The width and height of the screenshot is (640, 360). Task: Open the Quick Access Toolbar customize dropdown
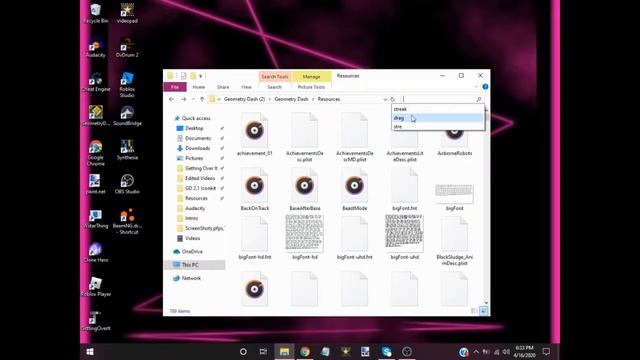(200, 76)
